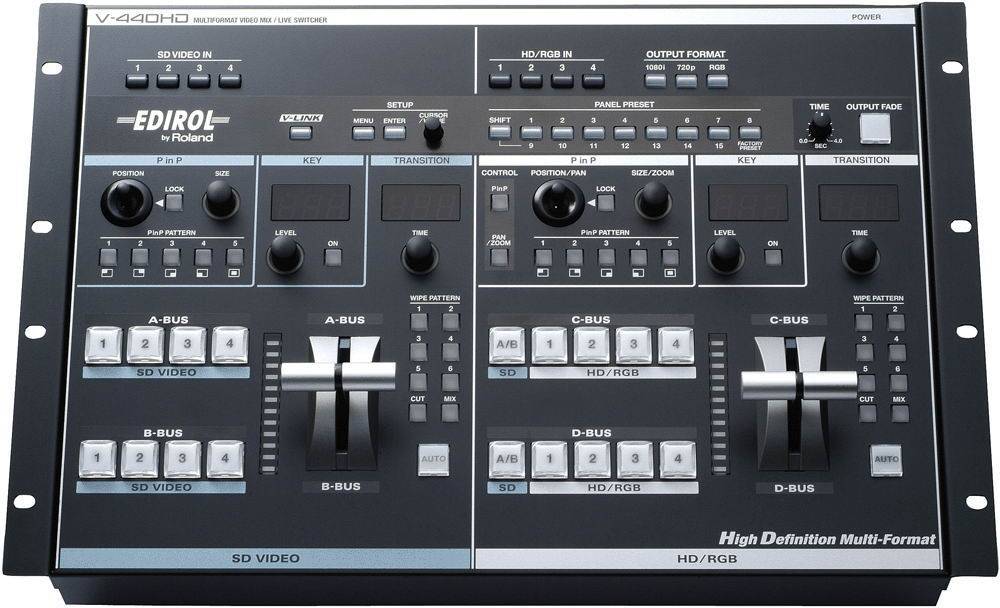Toggle the CONTROL PAN/ZOOM button
This screenshot has width=1000, height=608.
pos(499,257)
